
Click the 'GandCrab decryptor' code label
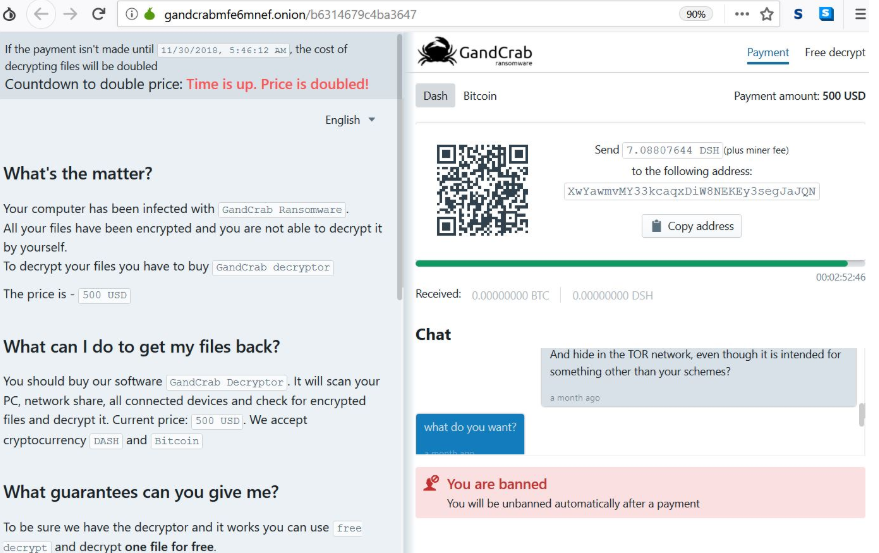click(273, 268)
